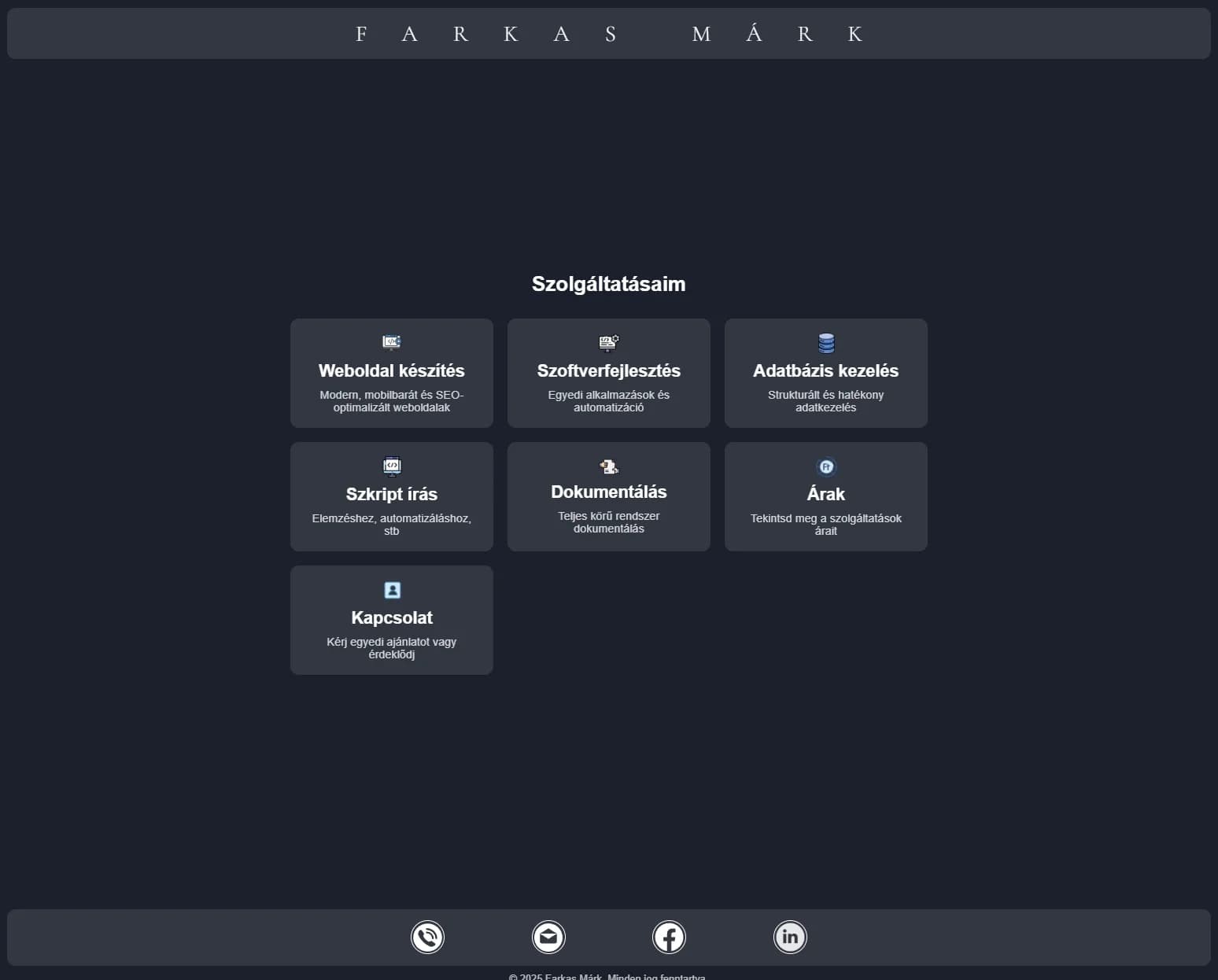1218x980 pixels.
Task: Open the Weboldal készítés heading
Action: click(392, 370)
